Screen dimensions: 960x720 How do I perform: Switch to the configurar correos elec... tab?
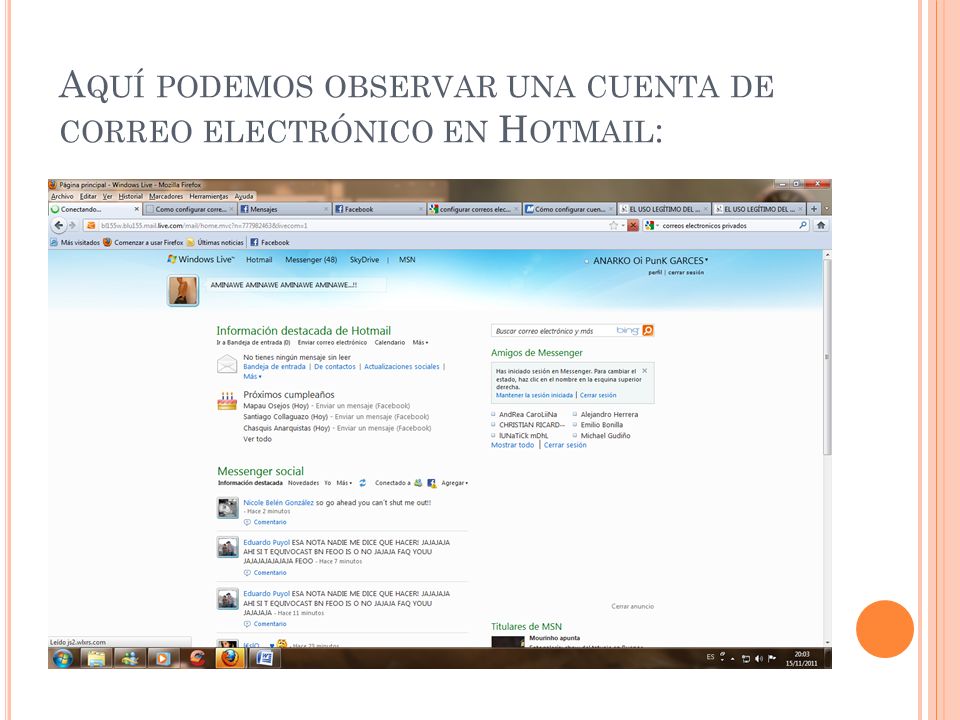tap(474, 209)
